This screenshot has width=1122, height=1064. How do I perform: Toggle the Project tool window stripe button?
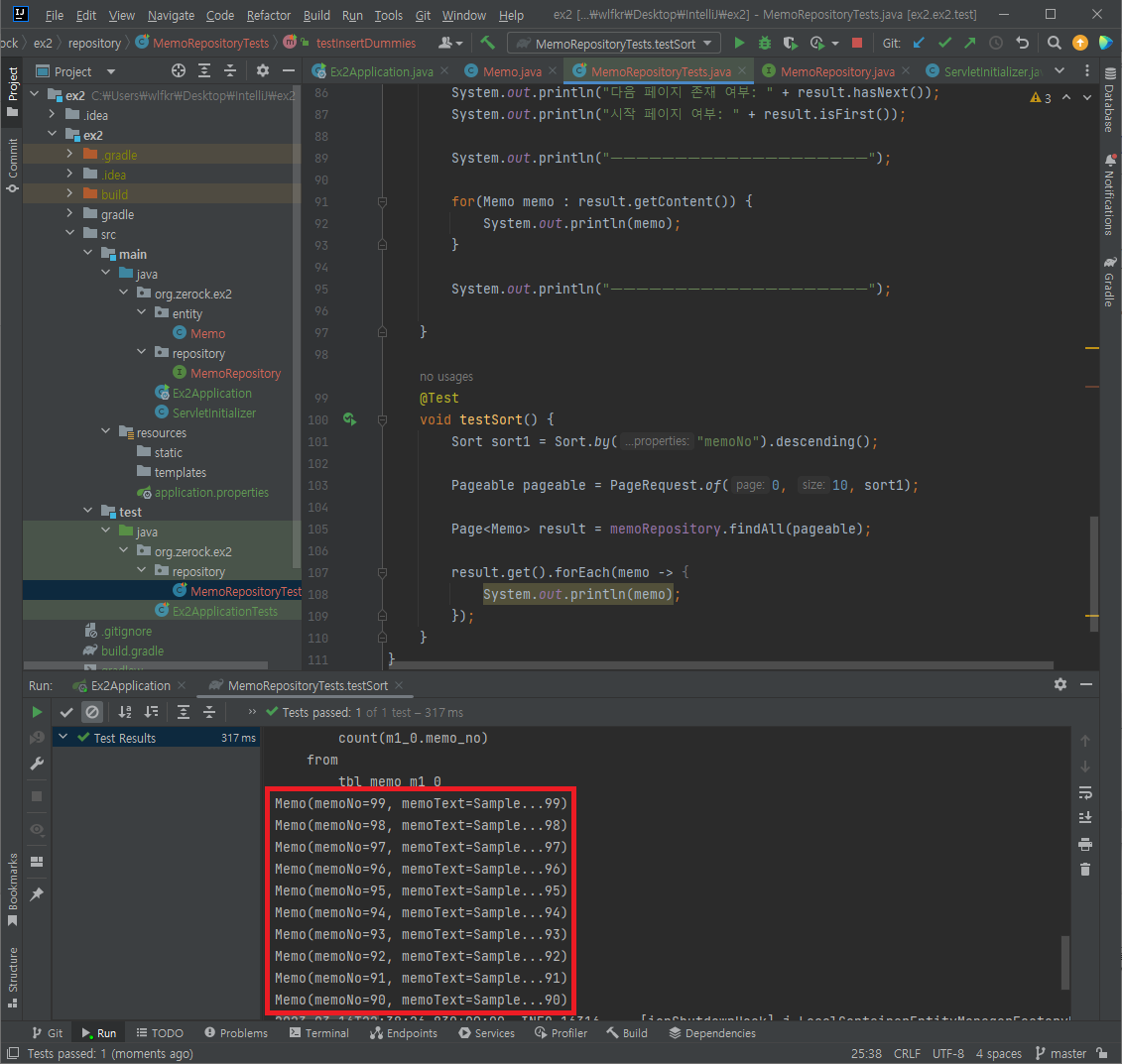pyautogui.click(x=12, y=91)
